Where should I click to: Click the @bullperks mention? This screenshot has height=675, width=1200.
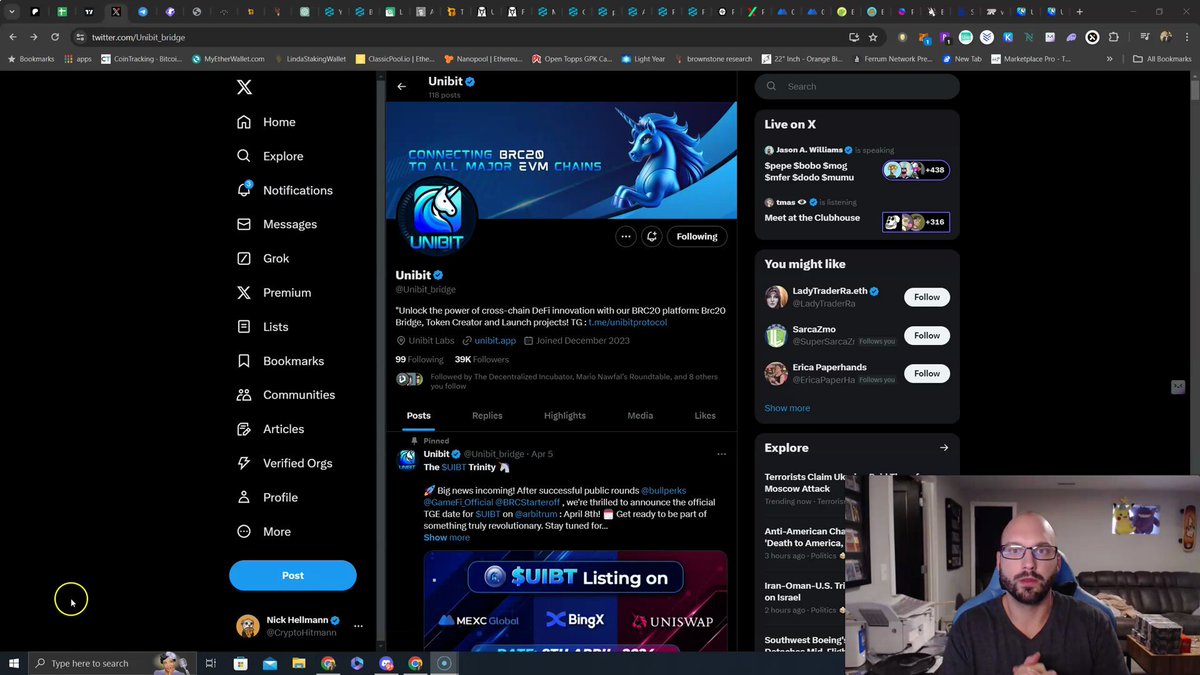pos(664,490)
